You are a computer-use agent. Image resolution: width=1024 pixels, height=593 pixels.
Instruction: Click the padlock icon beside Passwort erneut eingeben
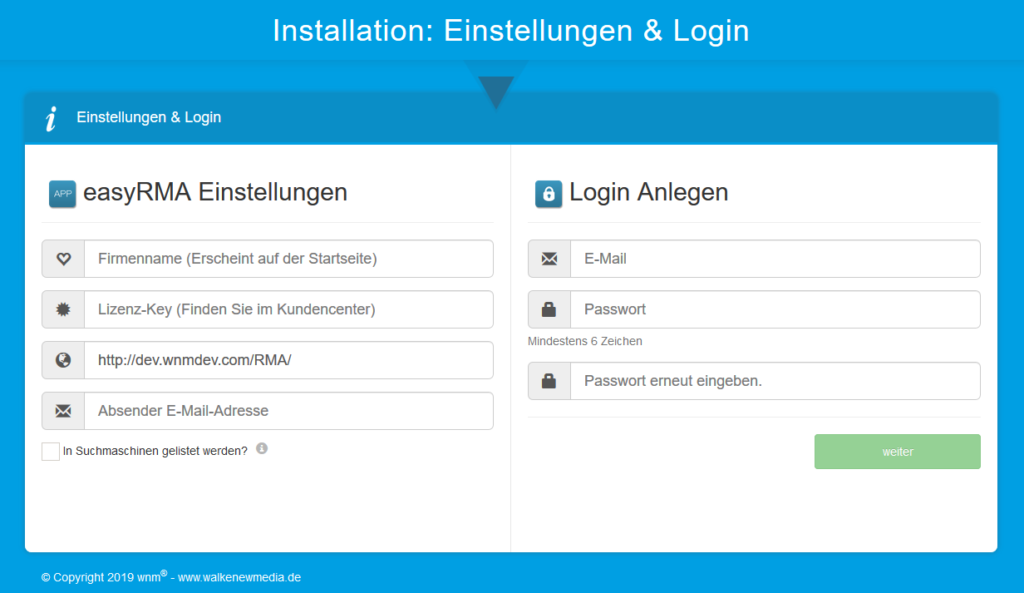coord(549,381)
